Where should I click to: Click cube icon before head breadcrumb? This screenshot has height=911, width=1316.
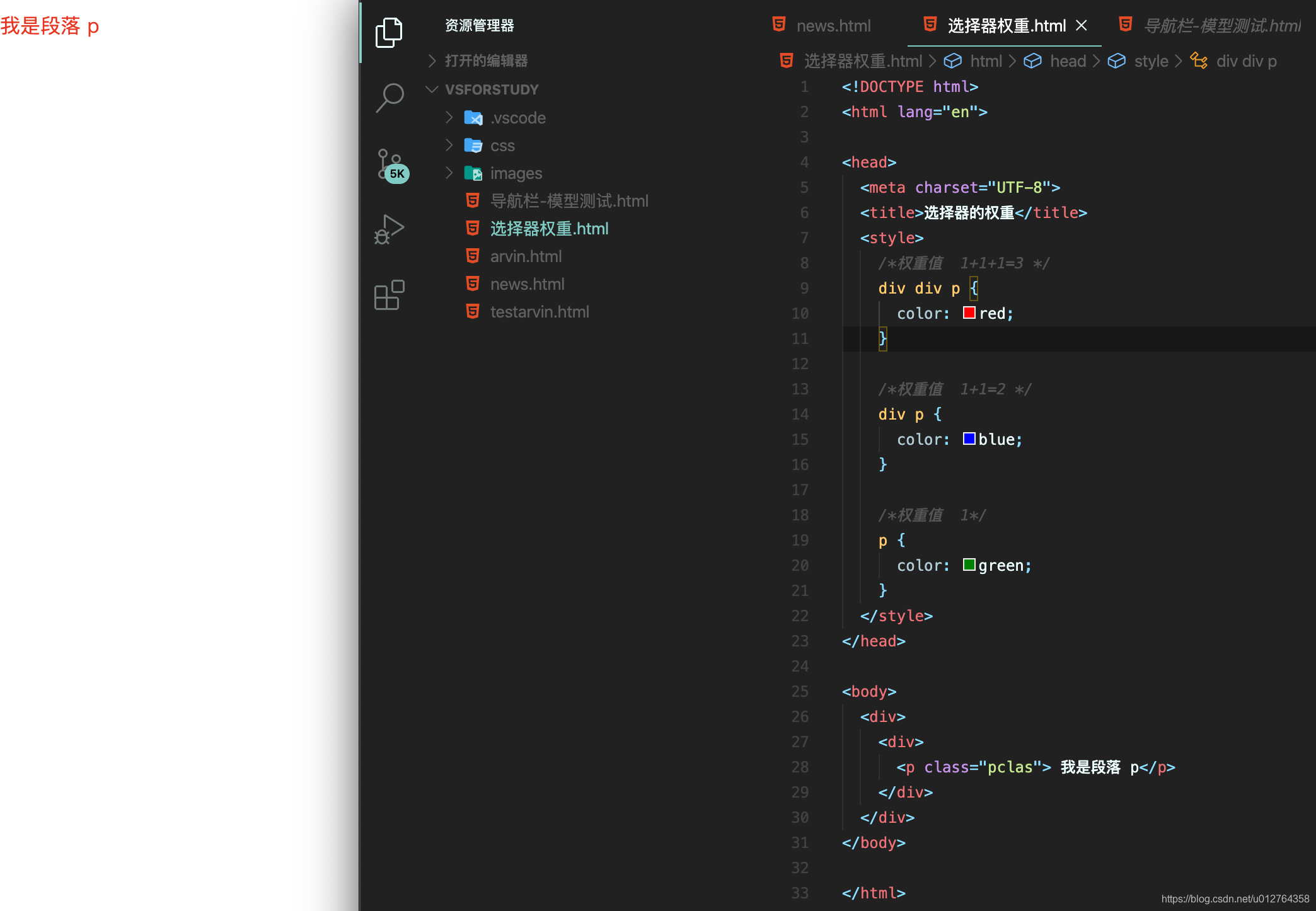pos(1032,60)
